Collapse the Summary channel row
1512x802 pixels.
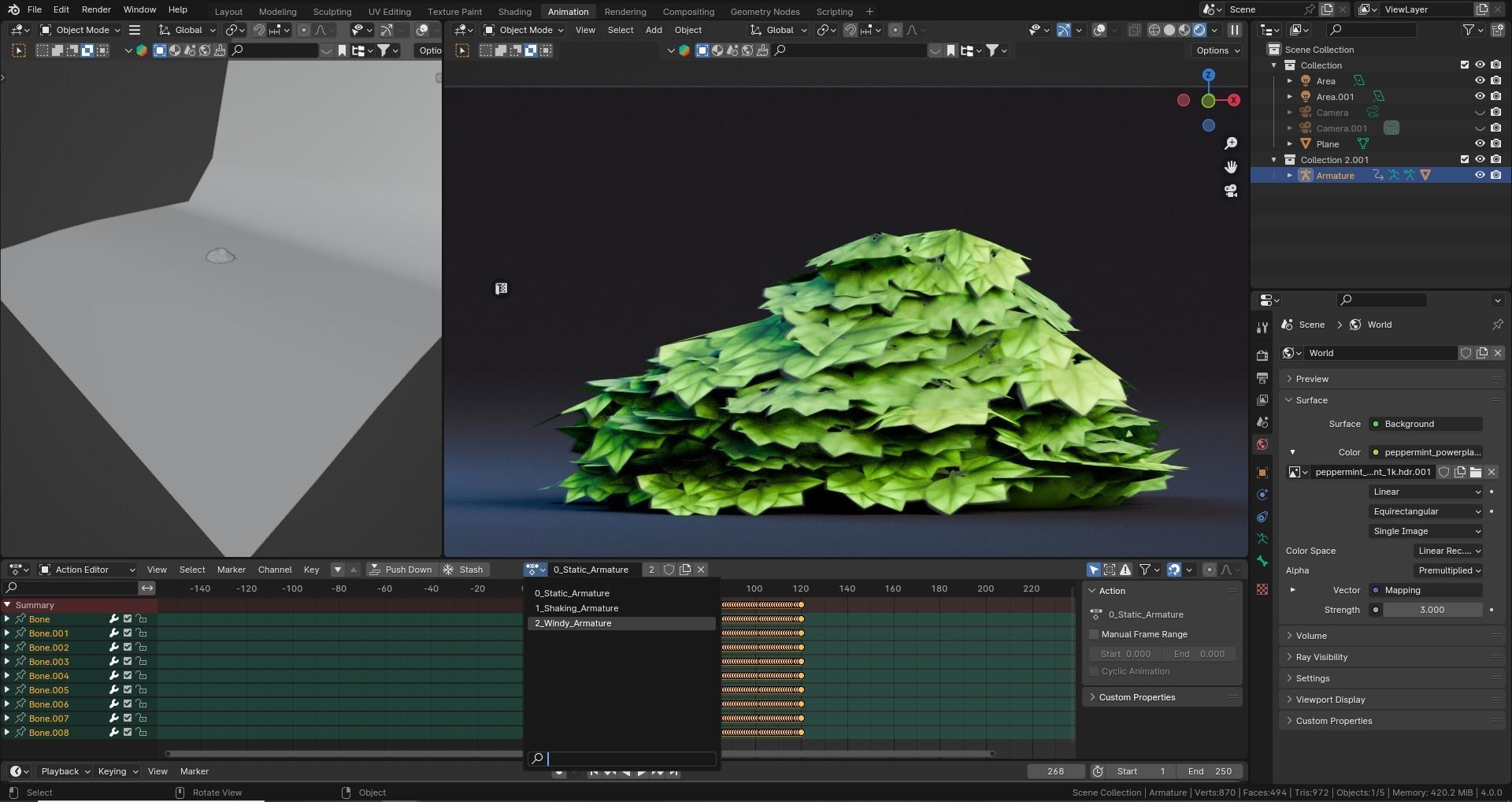[7, 605]
